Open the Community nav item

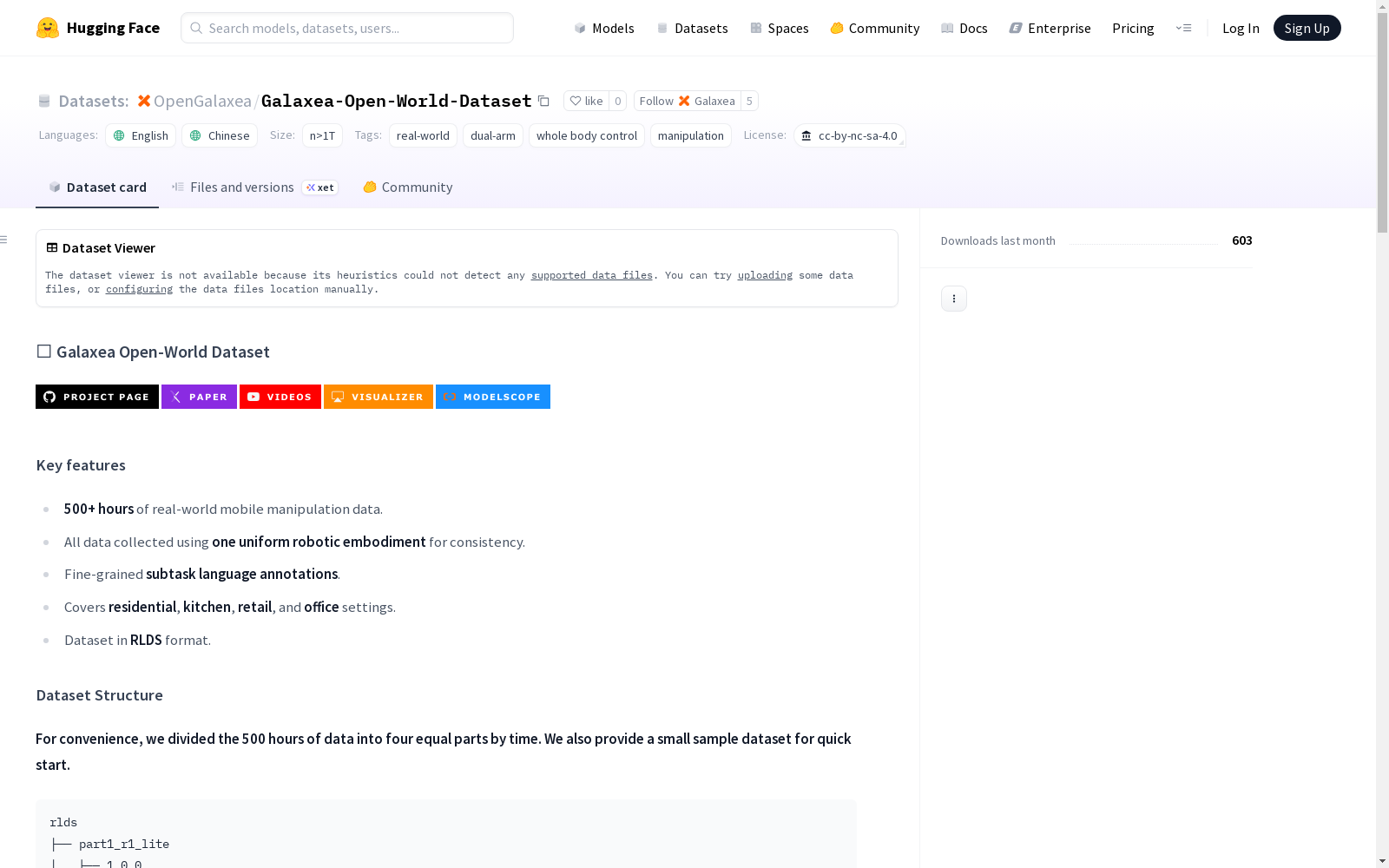click(874, 28)
